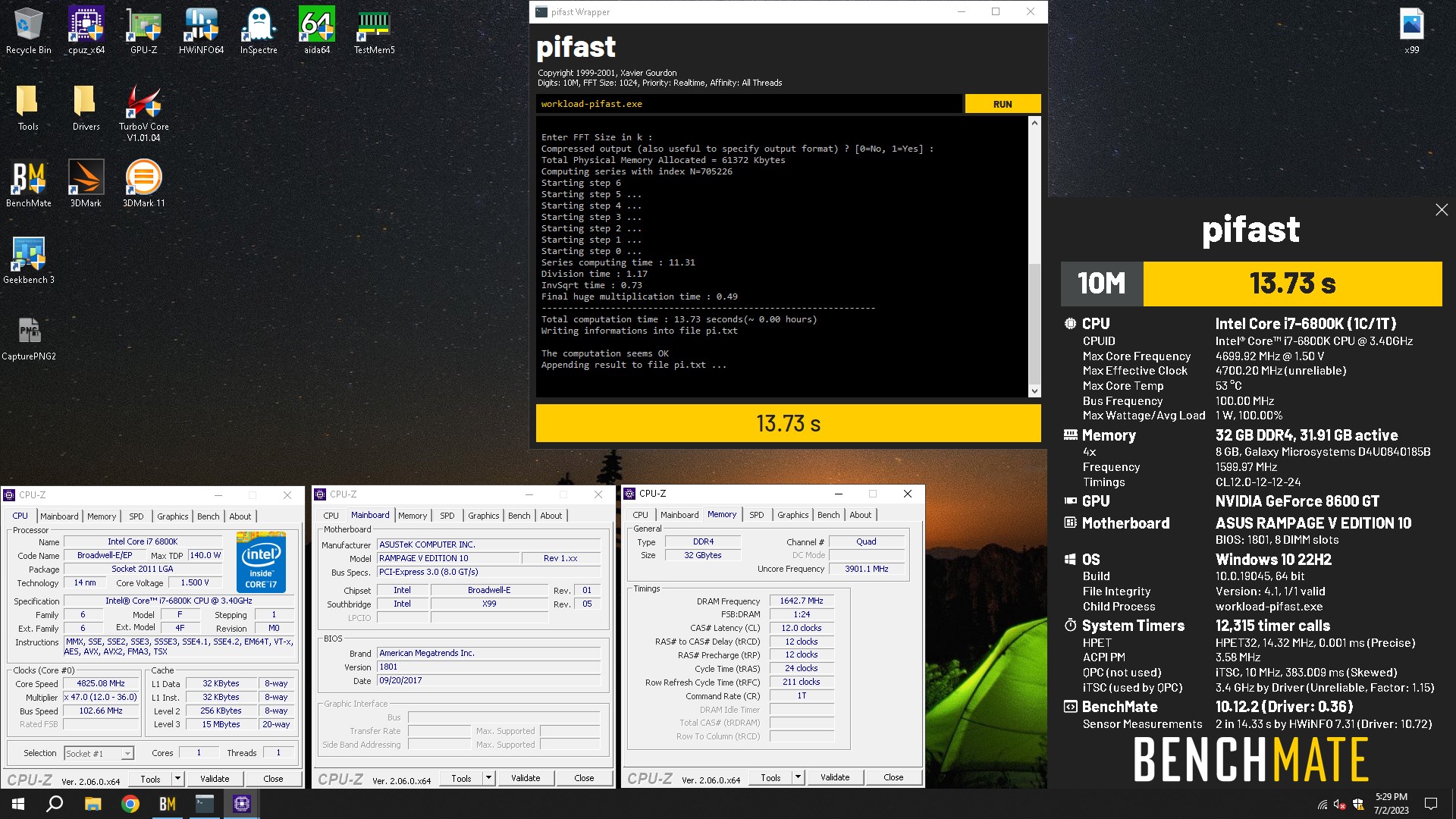Click Validate in middle CPU-Z window
The width and height of the screenshot is (1456, 819).
click(x=526, y=778)
